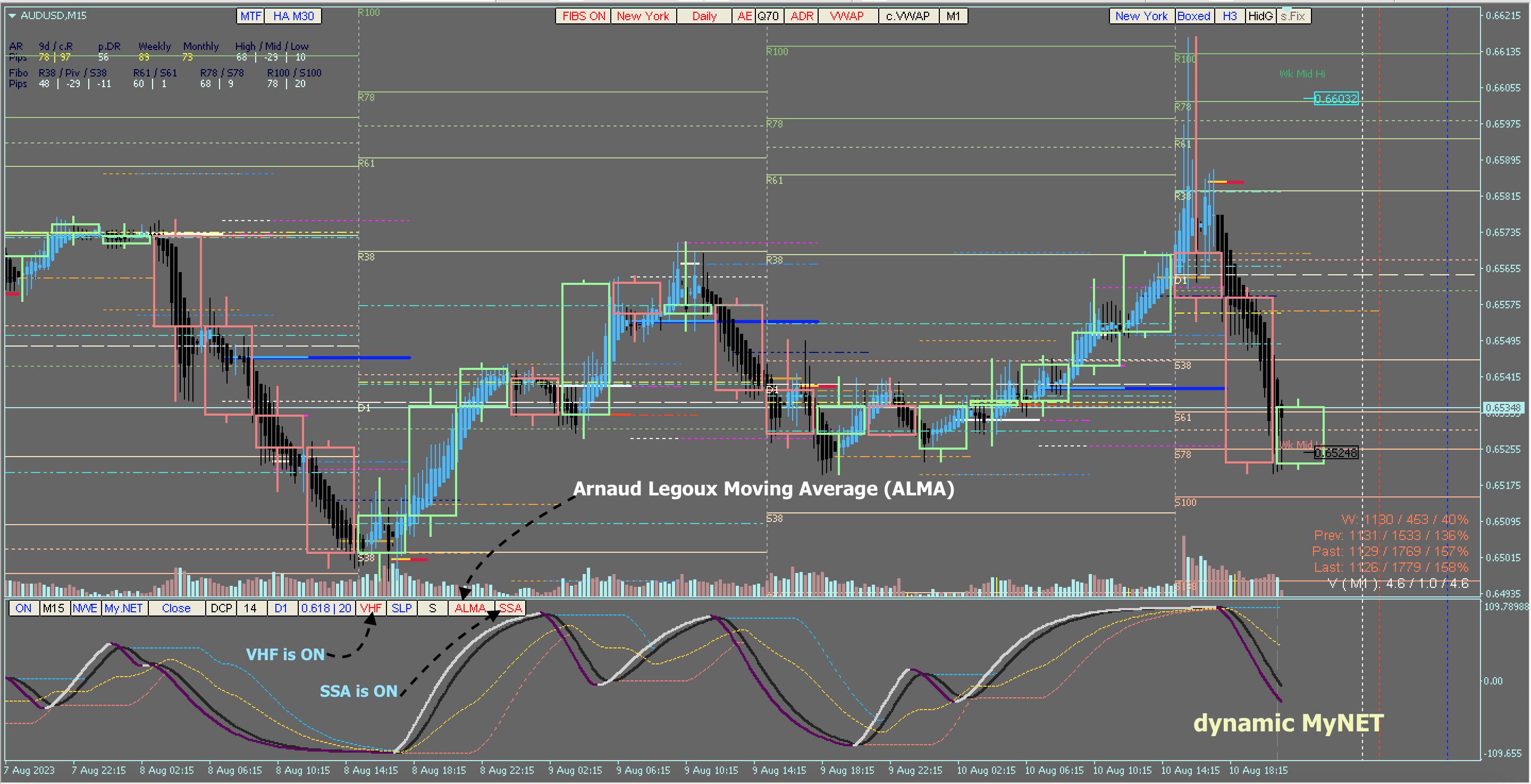Toggle the FIBS ON switch

click(583, 16)
